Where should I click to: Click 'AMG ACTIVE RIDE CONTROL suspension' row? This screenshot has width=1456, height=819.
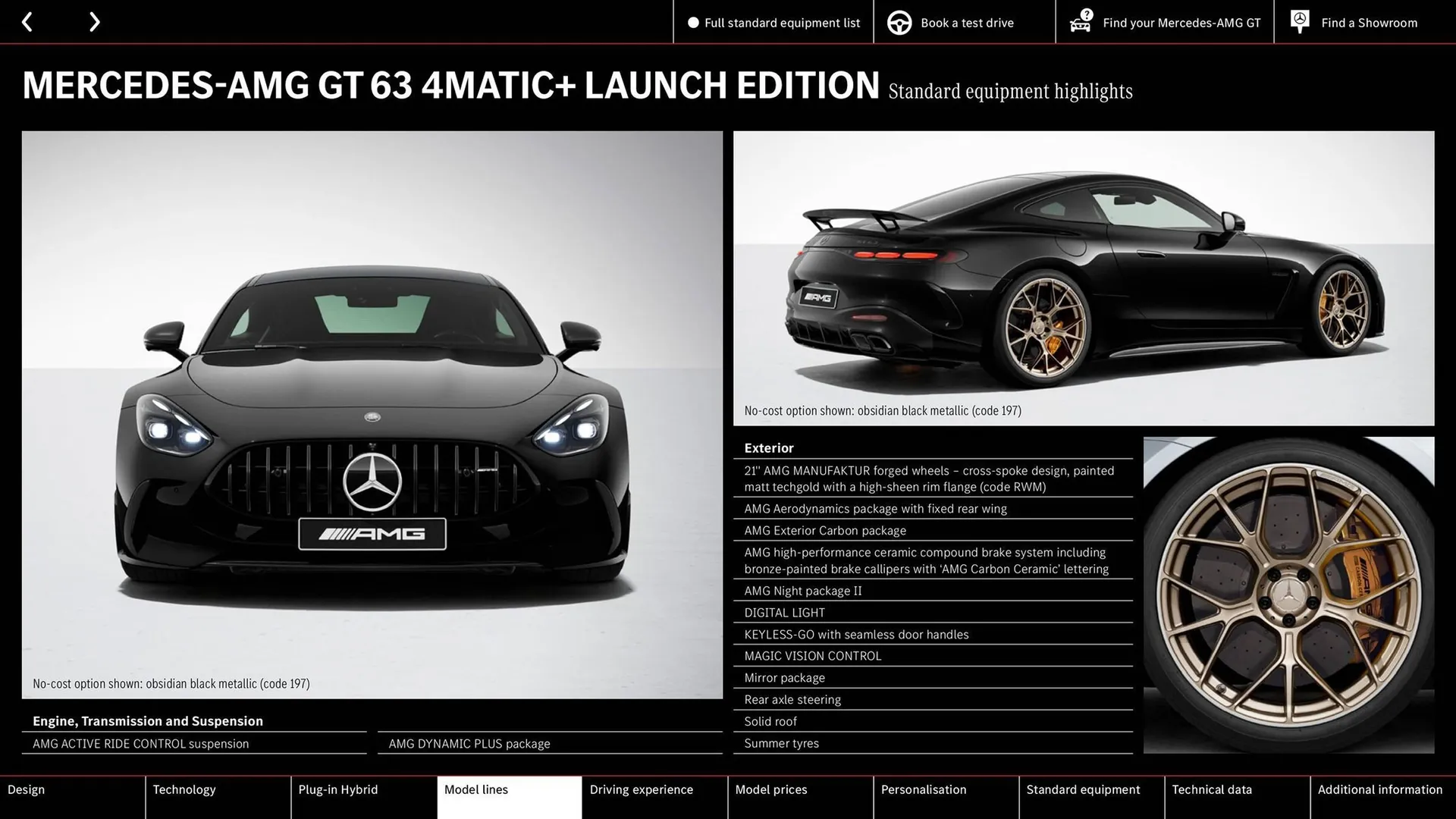[x=194, y=743]
